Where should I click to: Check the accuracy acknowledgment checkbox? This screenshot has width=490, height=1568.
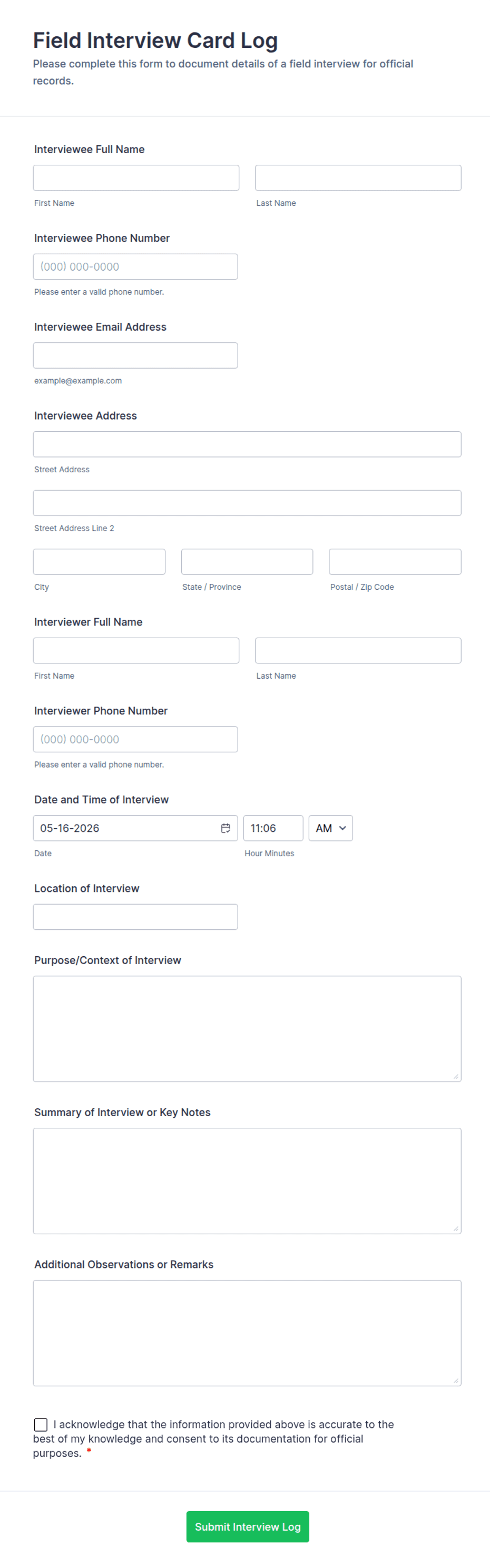click(x=41, y=1424)
